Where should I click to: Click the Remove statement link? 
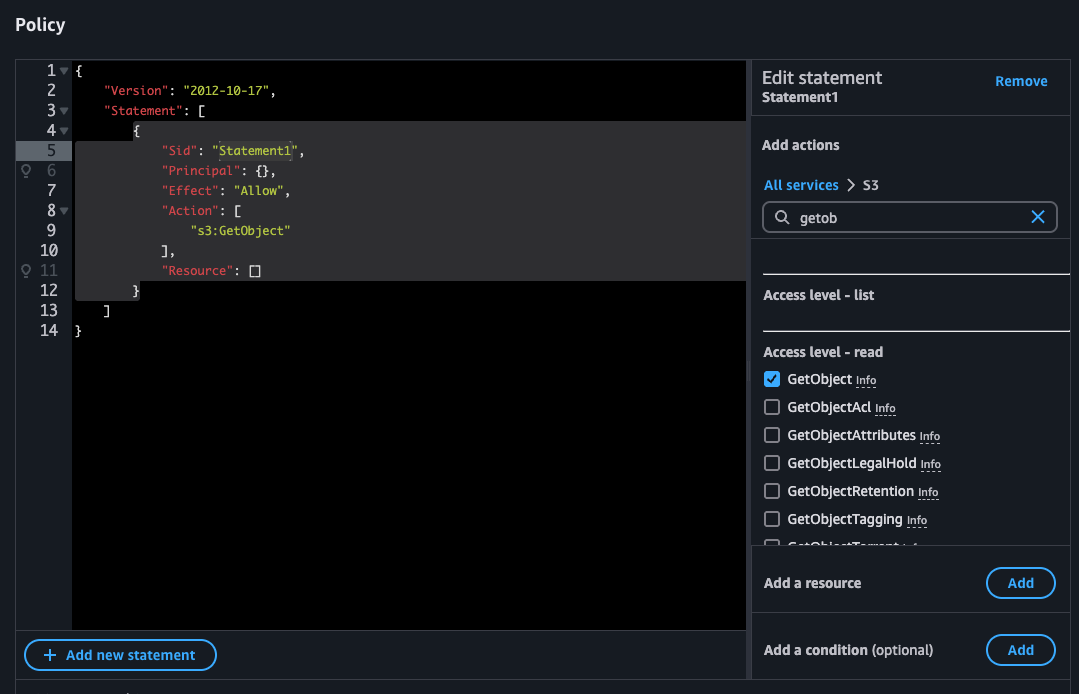click(1021, 81)
